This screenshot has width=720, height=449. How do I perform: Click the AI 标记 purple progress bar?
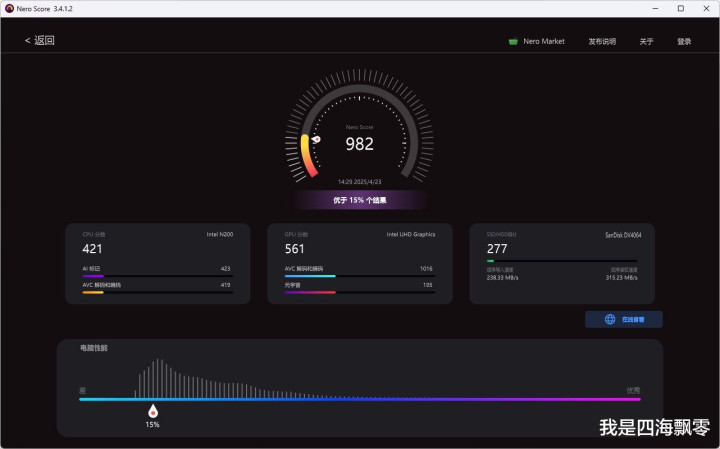[x=158, y=276]
